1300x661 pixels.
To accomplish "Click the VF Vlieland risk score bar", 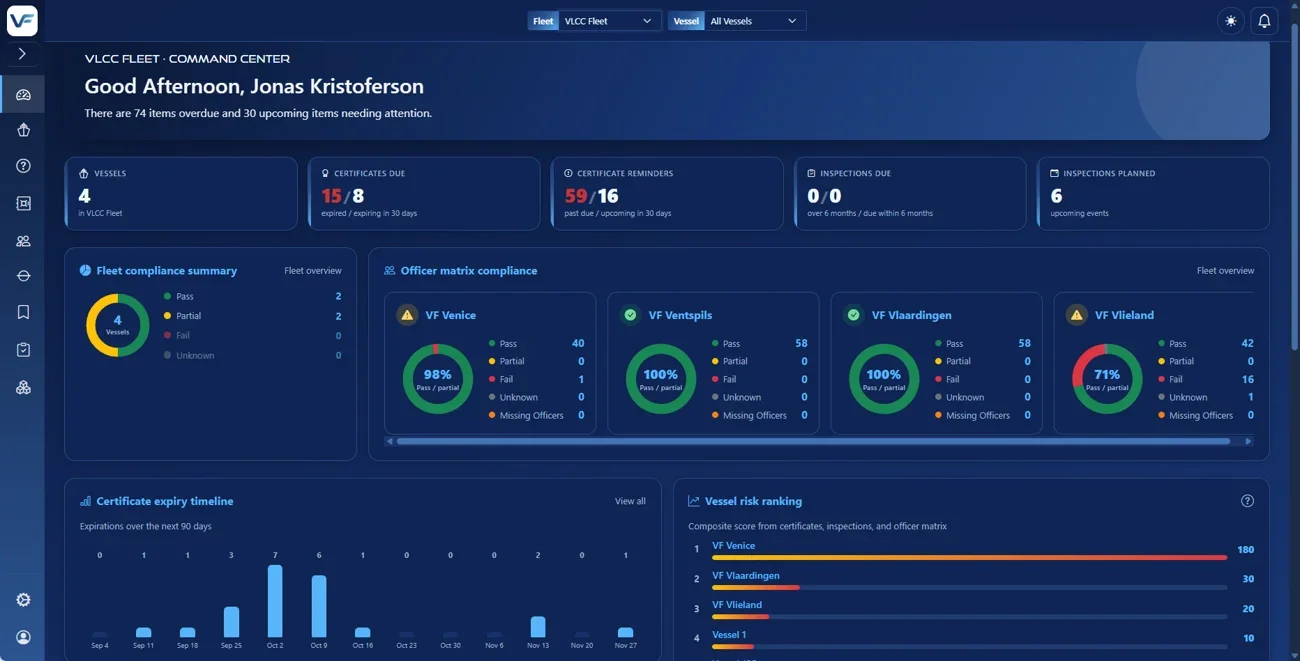I will pos(969,616).
